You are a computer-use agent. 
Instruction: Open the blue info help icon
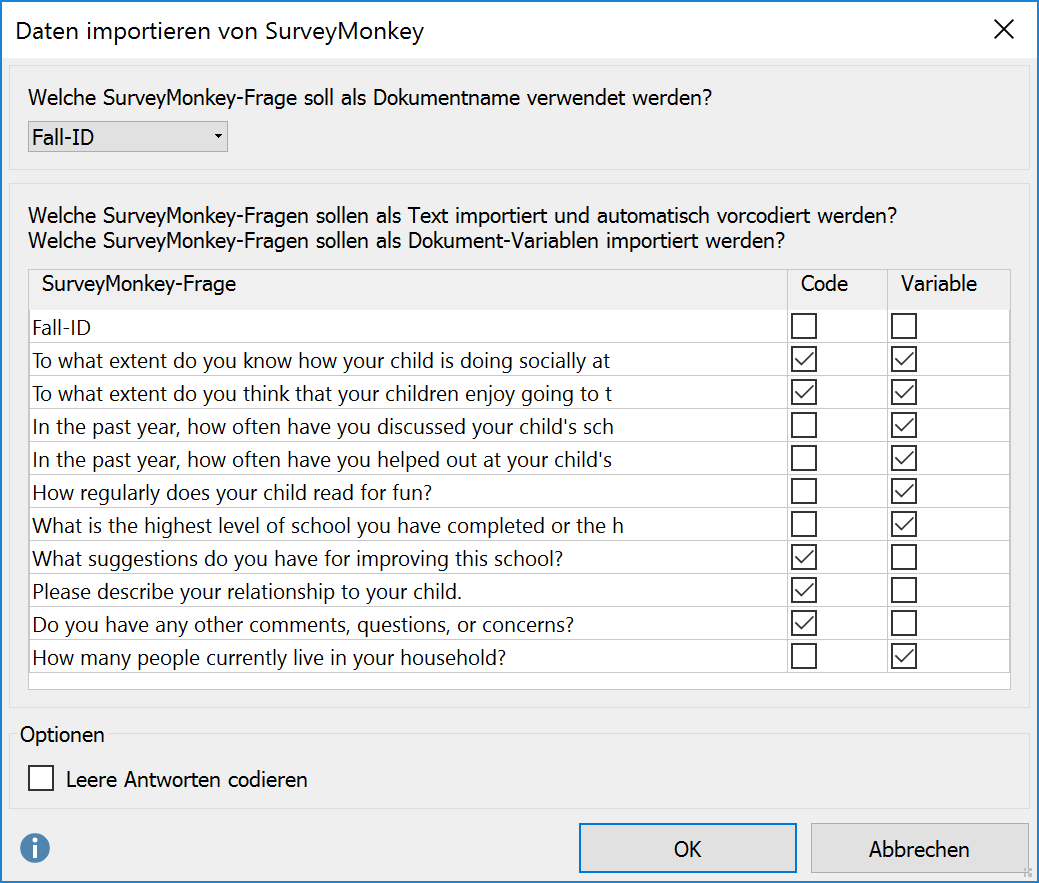pyautogui.click(x=34, y=848)
